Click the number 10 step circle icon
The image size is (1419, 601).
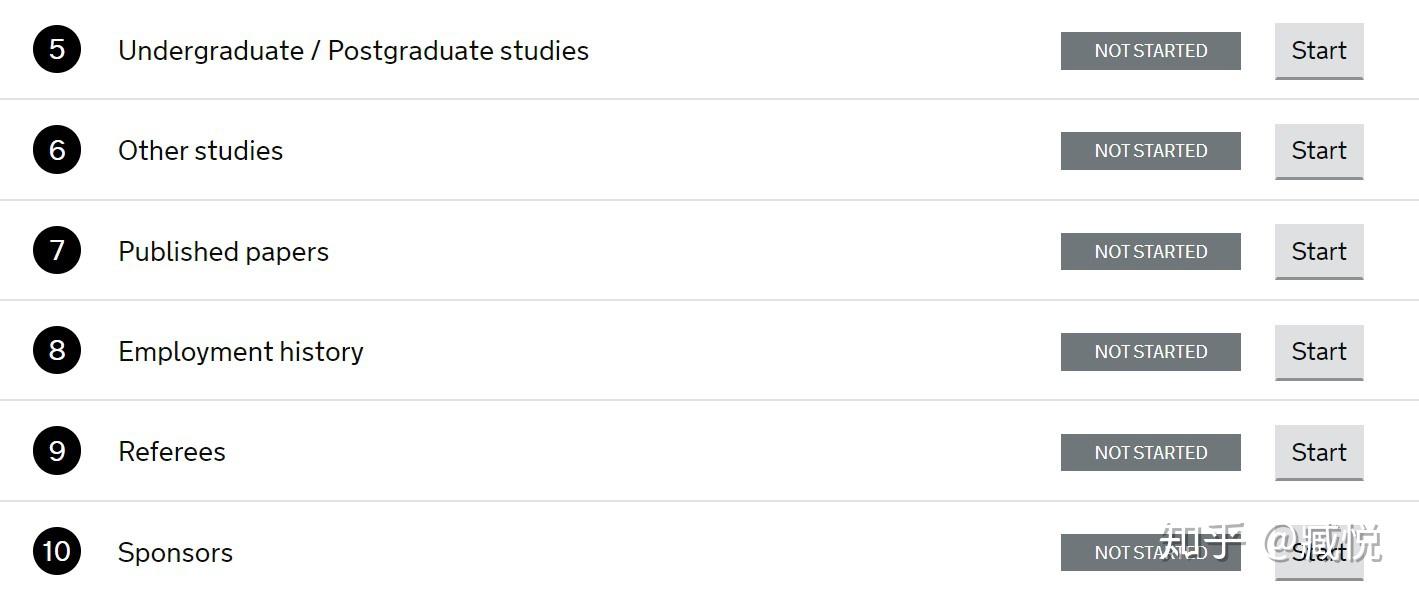[x=56, y=552]
